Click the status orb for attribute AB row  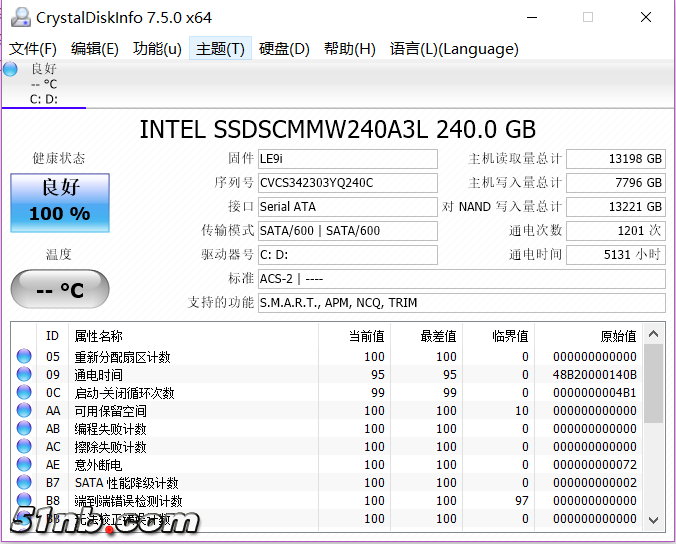(x=24, y=429)
